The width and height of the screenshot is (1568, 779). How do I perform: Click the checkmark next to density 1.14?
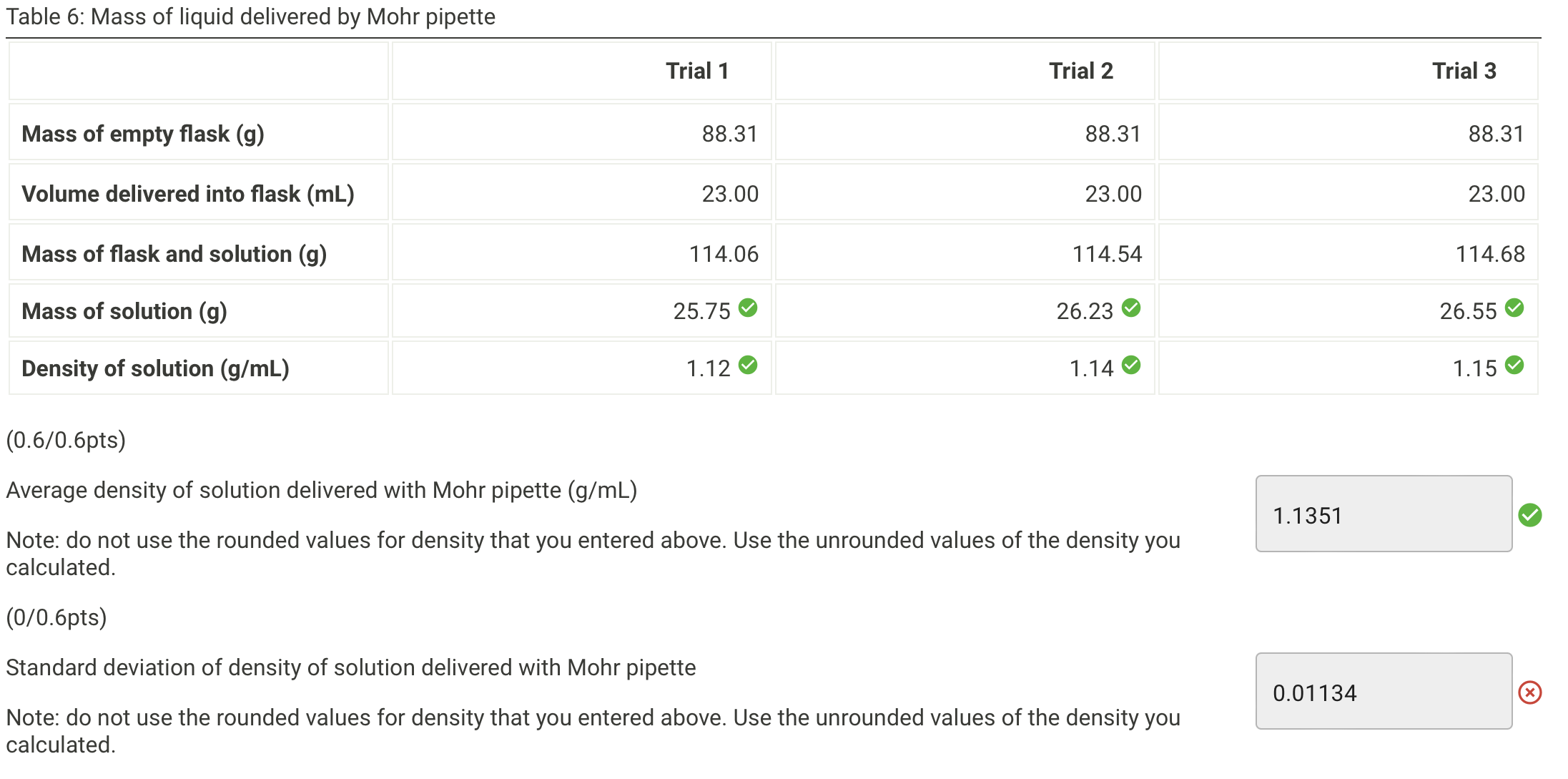pyautogui.click(x=1132, y=366)
